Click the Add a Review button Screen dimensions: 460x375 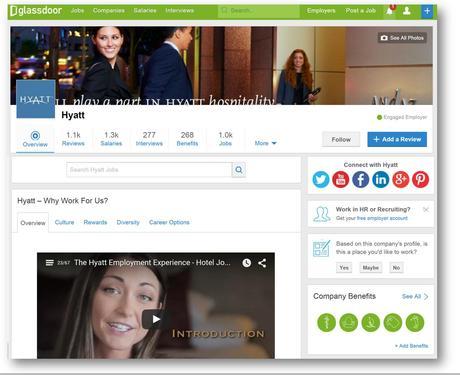click(x=397, y=139)
